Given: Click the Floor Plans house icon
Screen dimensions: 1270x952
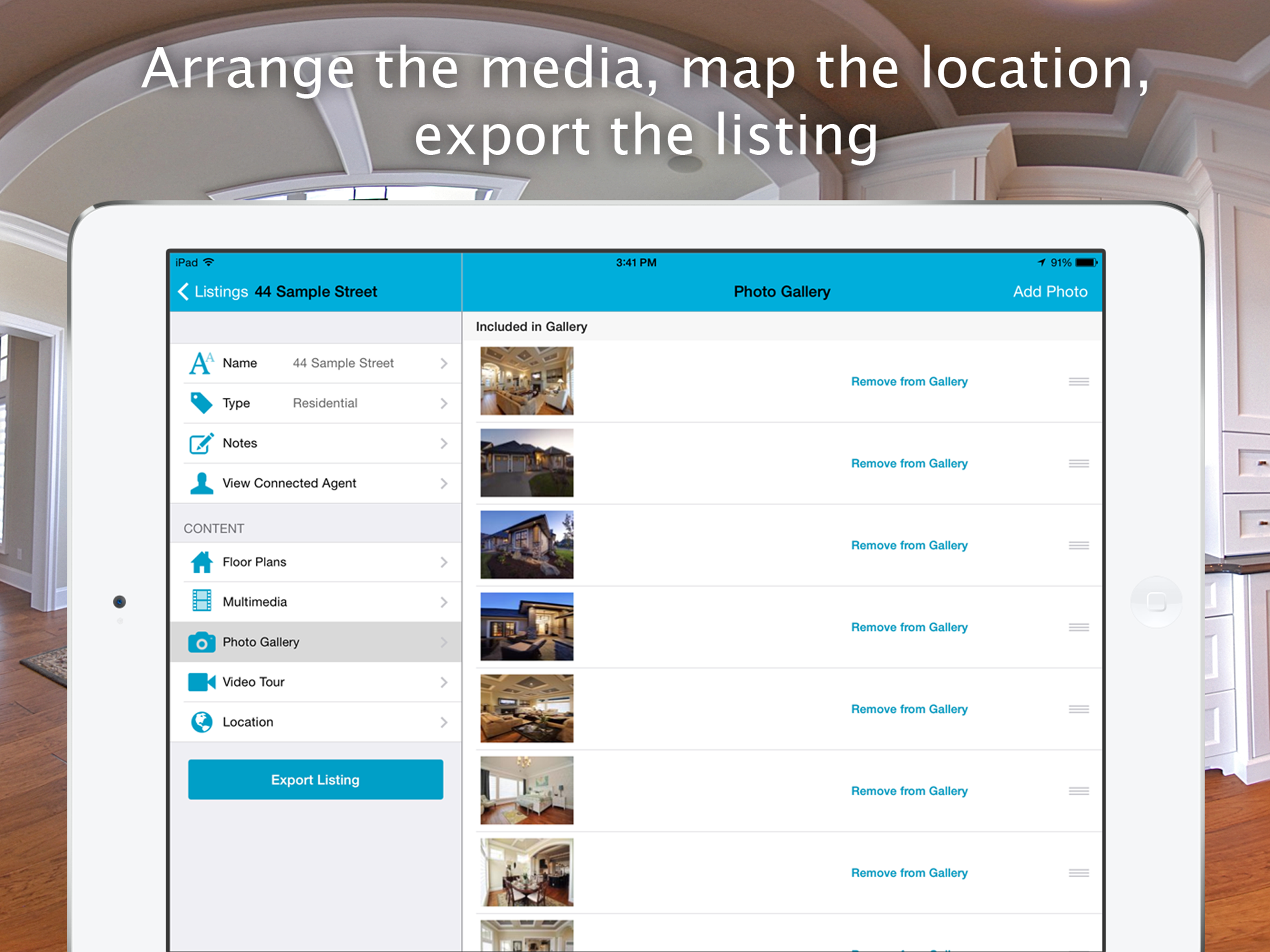Looking at the screenshot, I should coord(202,562).
